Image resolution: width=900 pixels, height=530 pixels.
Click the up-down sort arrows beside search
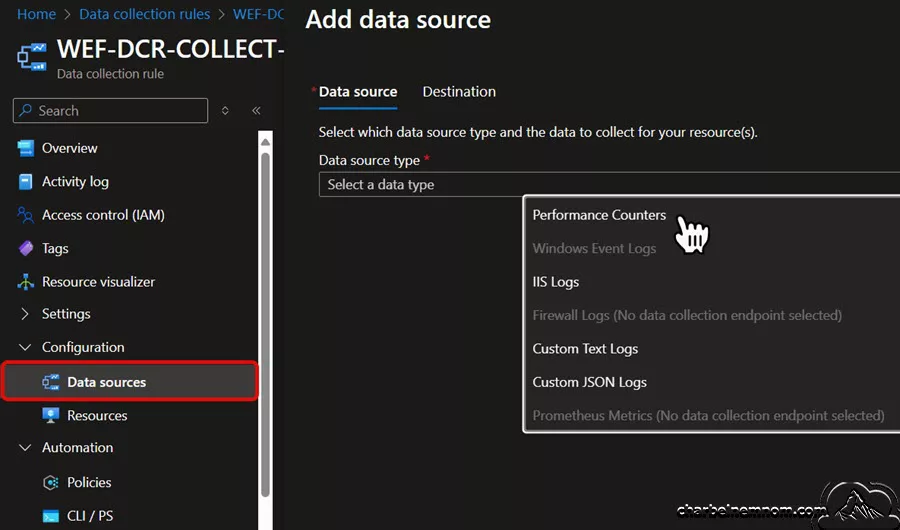(225, 110)
